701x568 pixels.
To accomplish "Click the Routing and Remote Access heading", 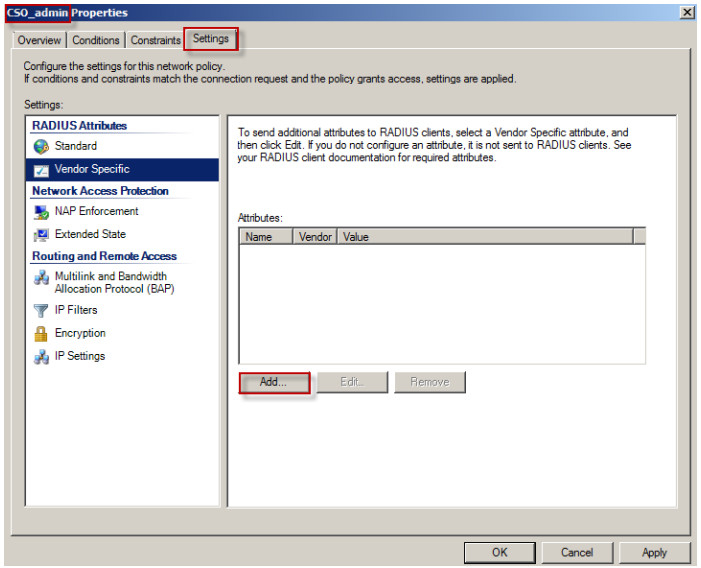I will click(x=104, y=257).
